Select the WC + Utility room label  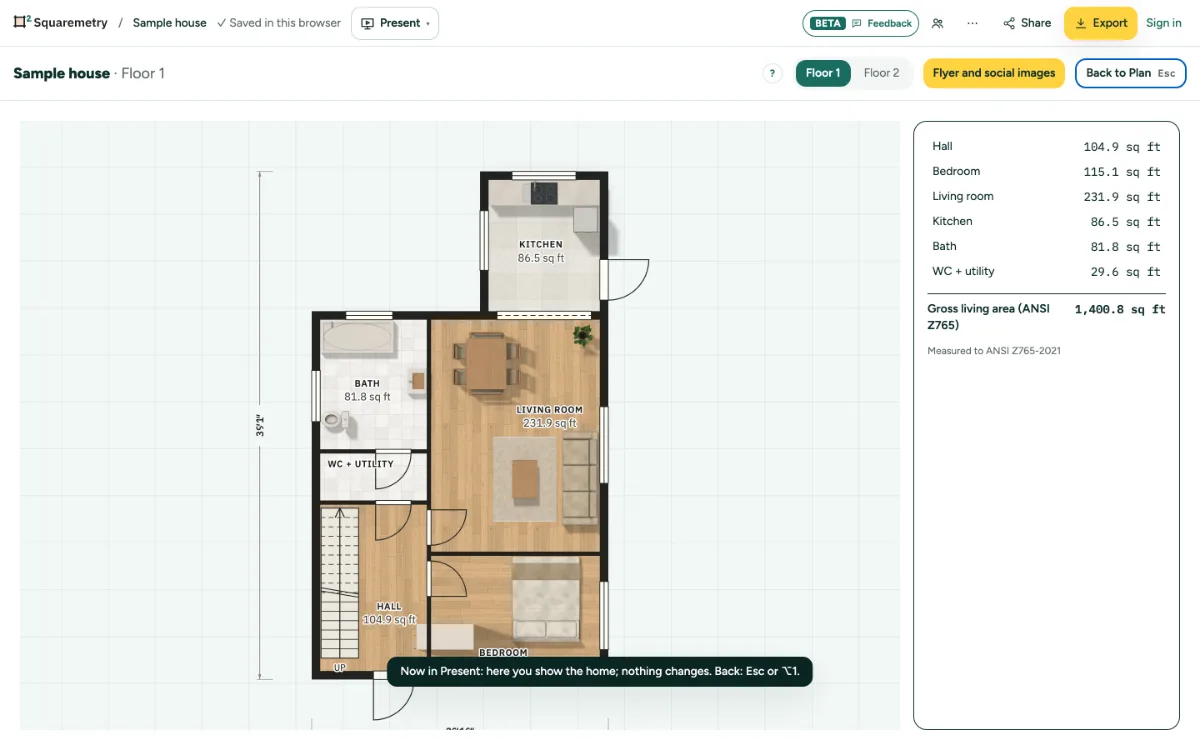[361, 464]
